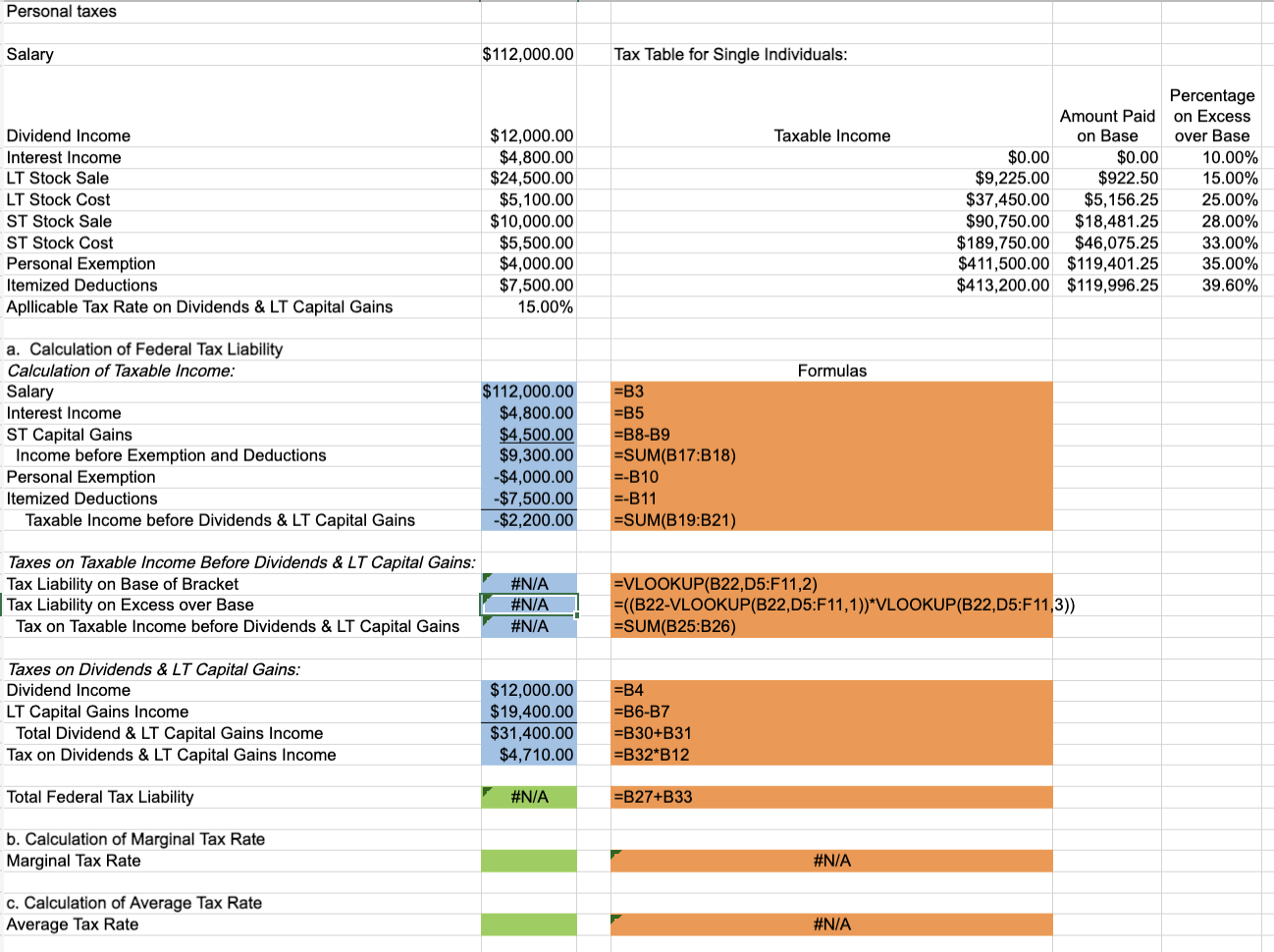Screen dimensions: 1274x952
Task: Click the $411,500.00 bracket cell
Action: coord(831,263)
